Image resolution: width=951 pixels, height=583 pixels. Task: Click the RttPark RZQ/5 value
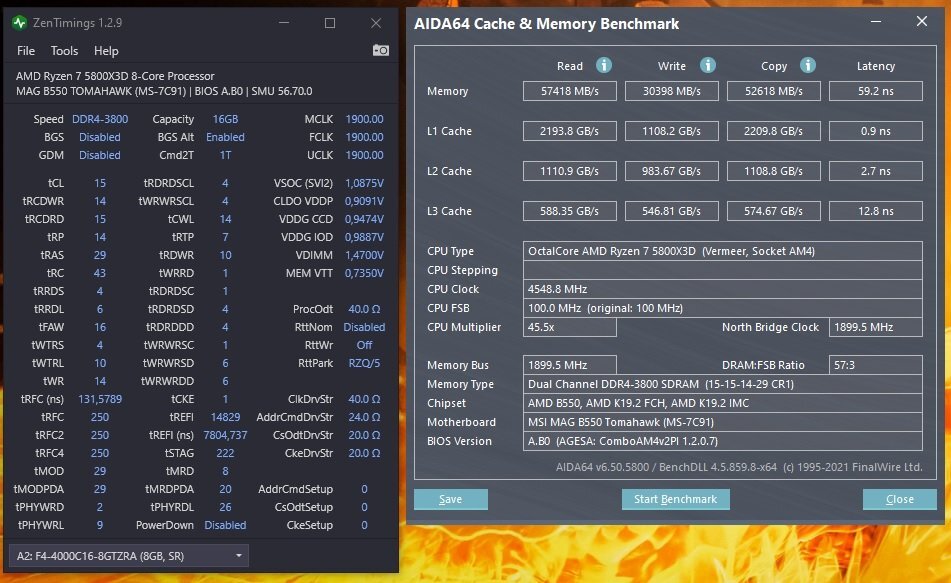coord(364,363)
